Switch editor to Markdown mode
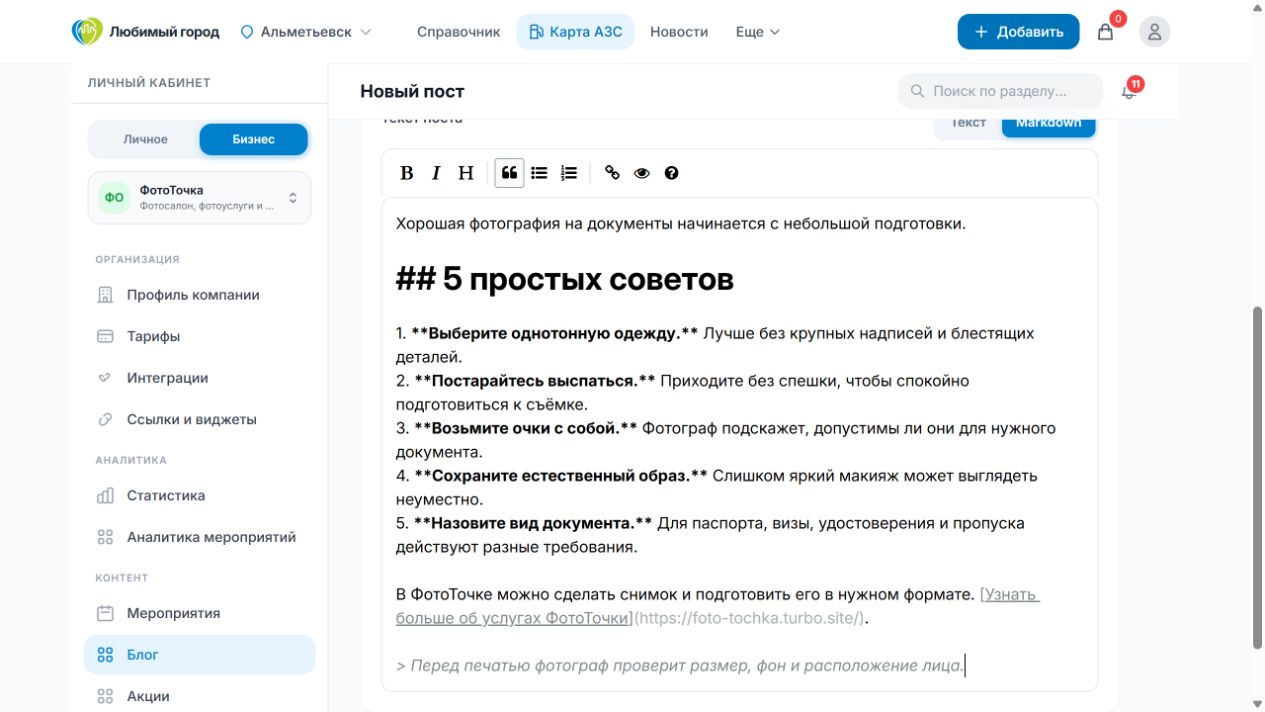The width and height of the screenshot is (1265, 712). pos(1048,124)
